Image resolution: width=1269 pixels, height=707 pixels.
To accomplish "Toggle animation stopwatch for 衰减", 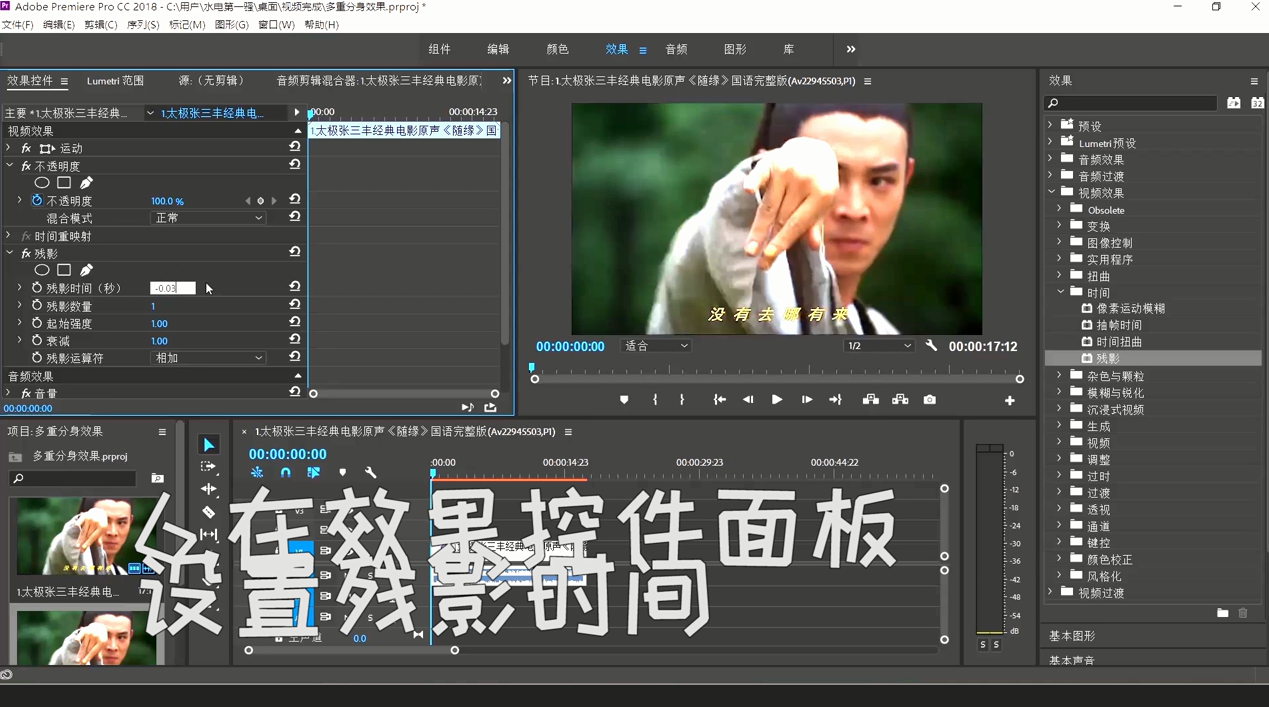I will [x=37, y=341].
